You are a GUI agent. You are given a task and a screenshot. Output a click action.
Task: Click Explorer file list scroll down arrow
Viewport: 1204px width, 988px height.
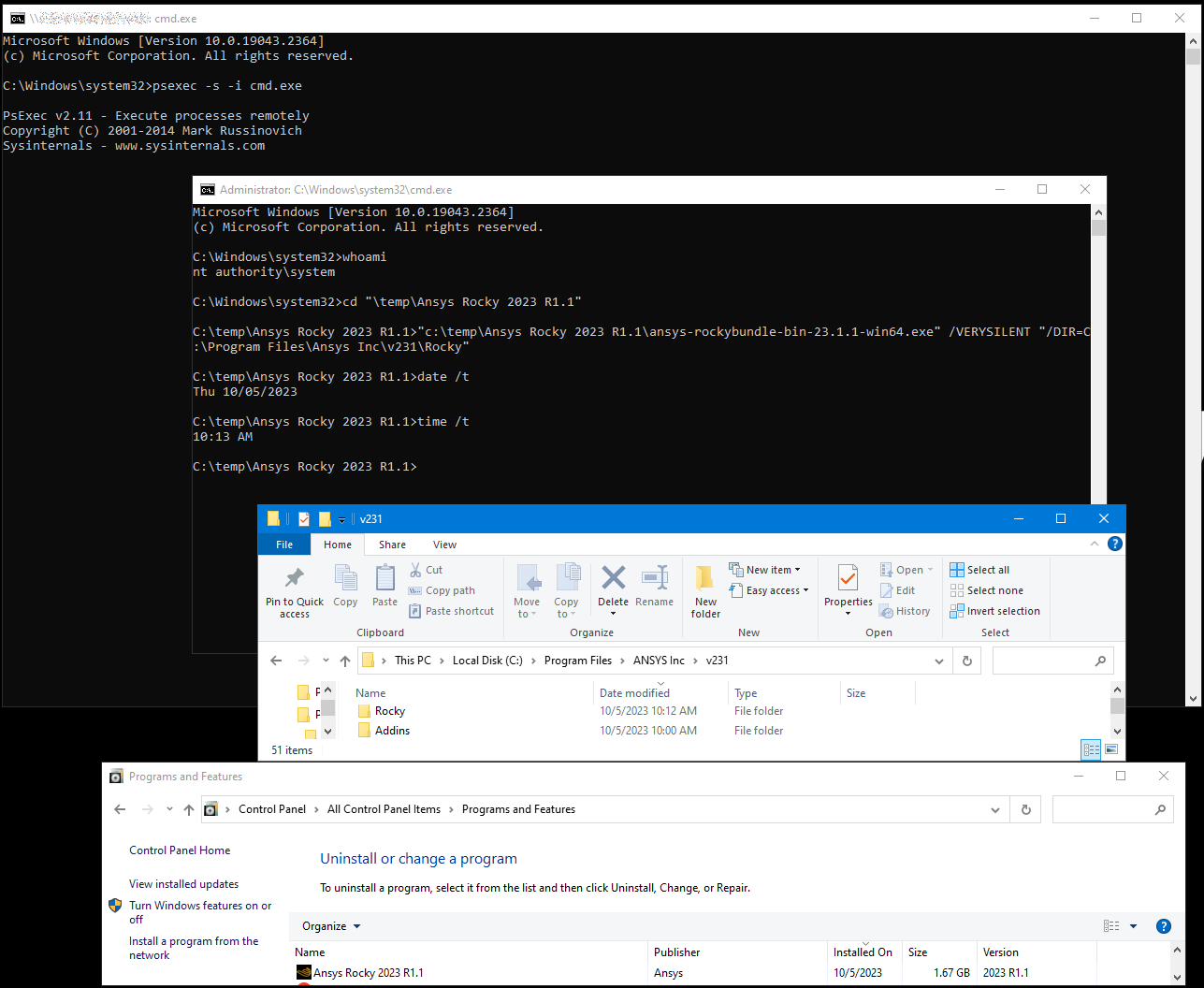click(x=1117, y=731)
